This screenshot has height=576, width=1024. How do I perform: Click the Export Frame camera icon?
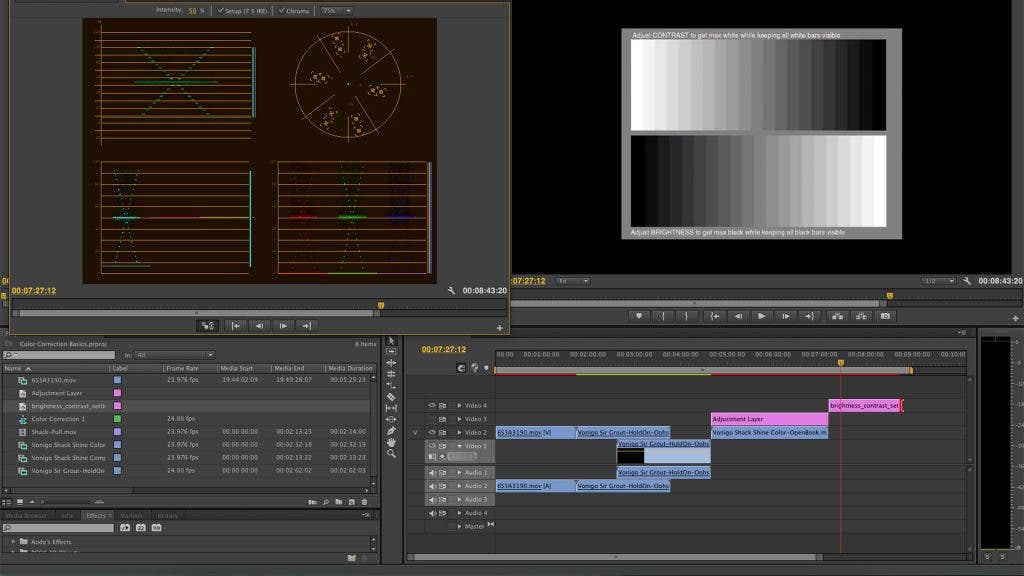click(x=885, y=316)
